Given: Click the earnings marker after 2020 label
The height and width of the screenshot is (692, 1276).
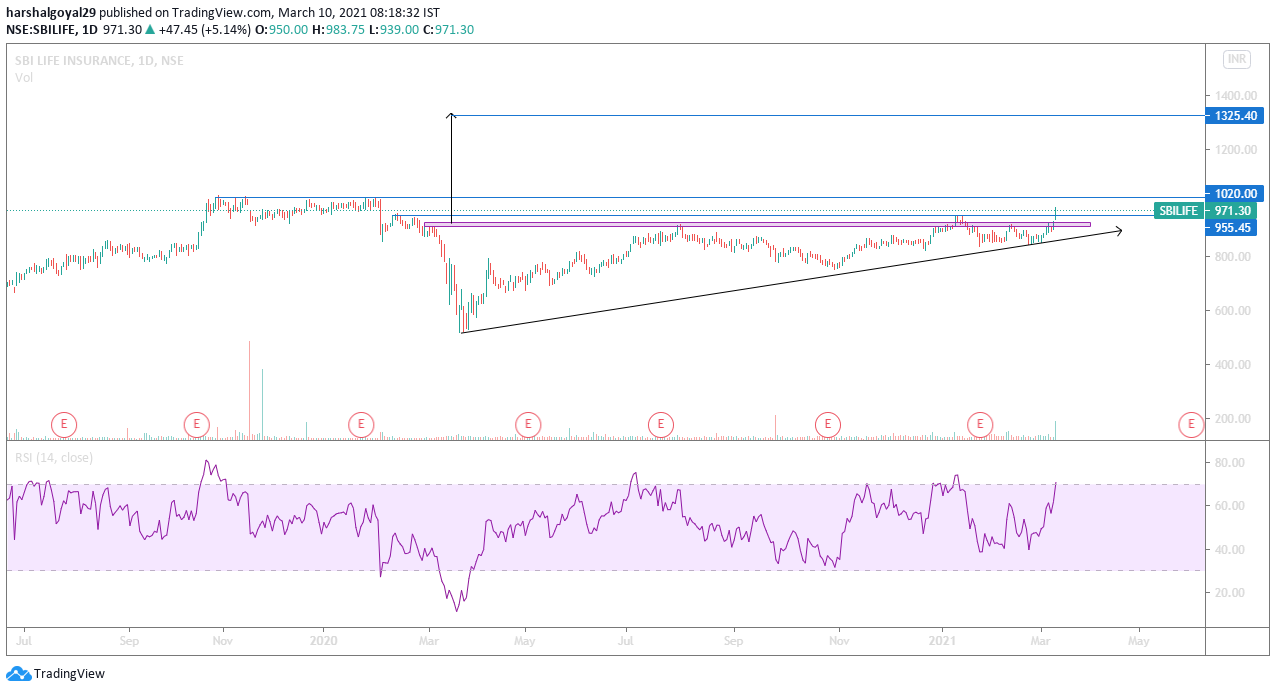Looking at the screenshot, I should tap(361, 424).
